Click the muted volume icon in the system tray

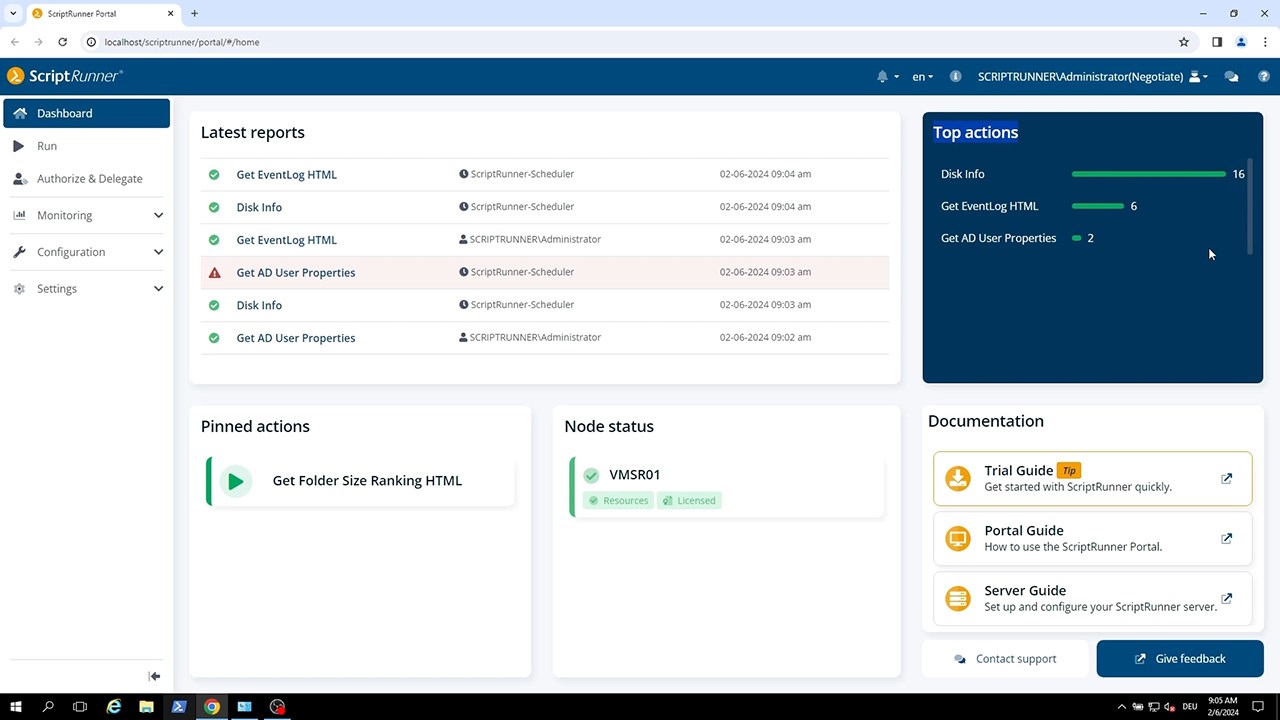[x=1169, y=707]
